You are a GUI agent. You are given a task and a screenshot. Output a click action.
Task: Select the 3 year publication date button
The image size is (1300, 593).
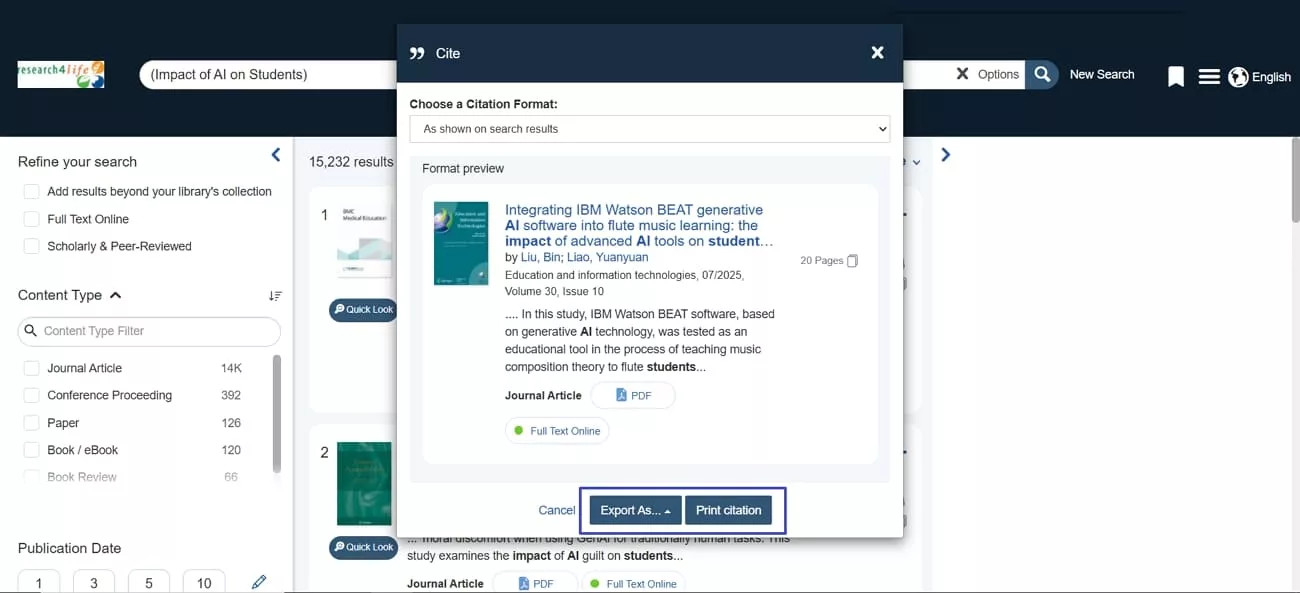[x=94, y=582]
